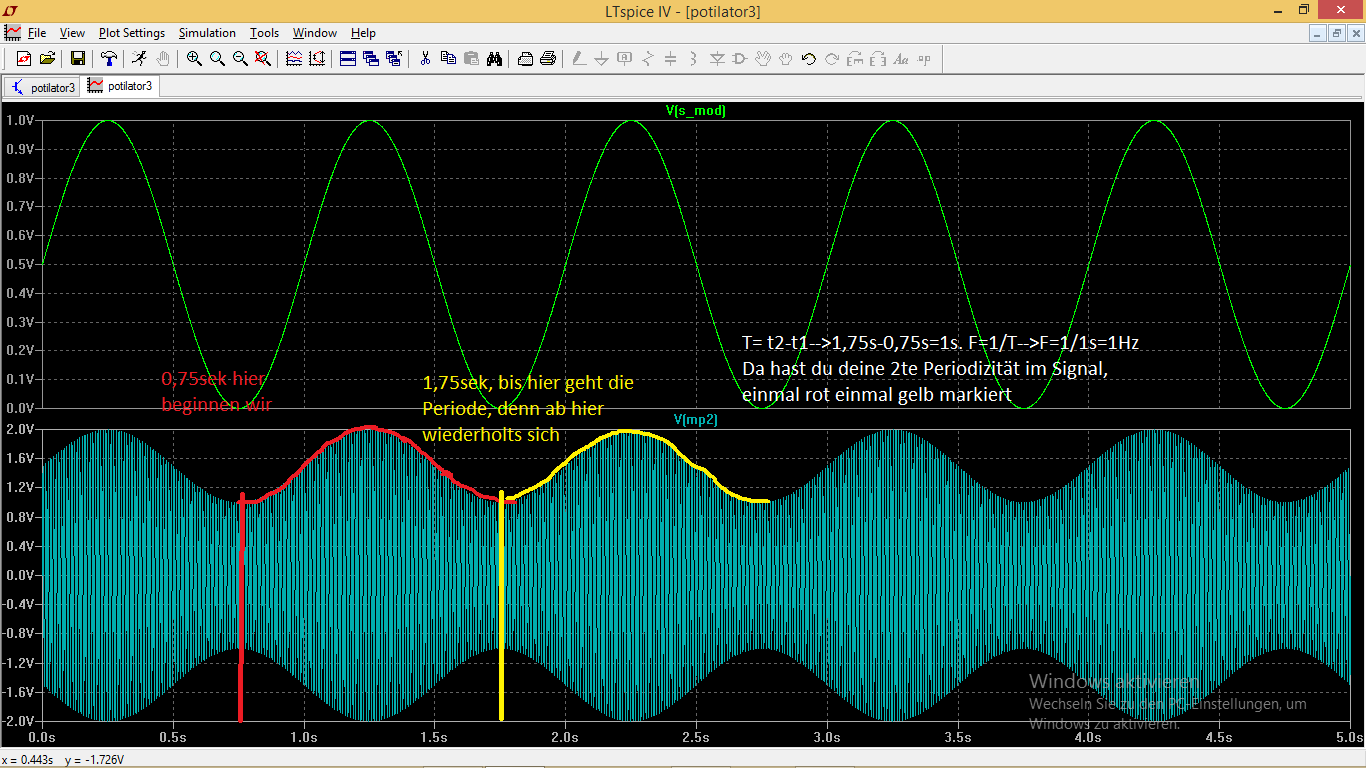This screenshot has width=1366, height=768.
Task: Open the Help menu
Action: pyautogui.click(x=363, y=33)
